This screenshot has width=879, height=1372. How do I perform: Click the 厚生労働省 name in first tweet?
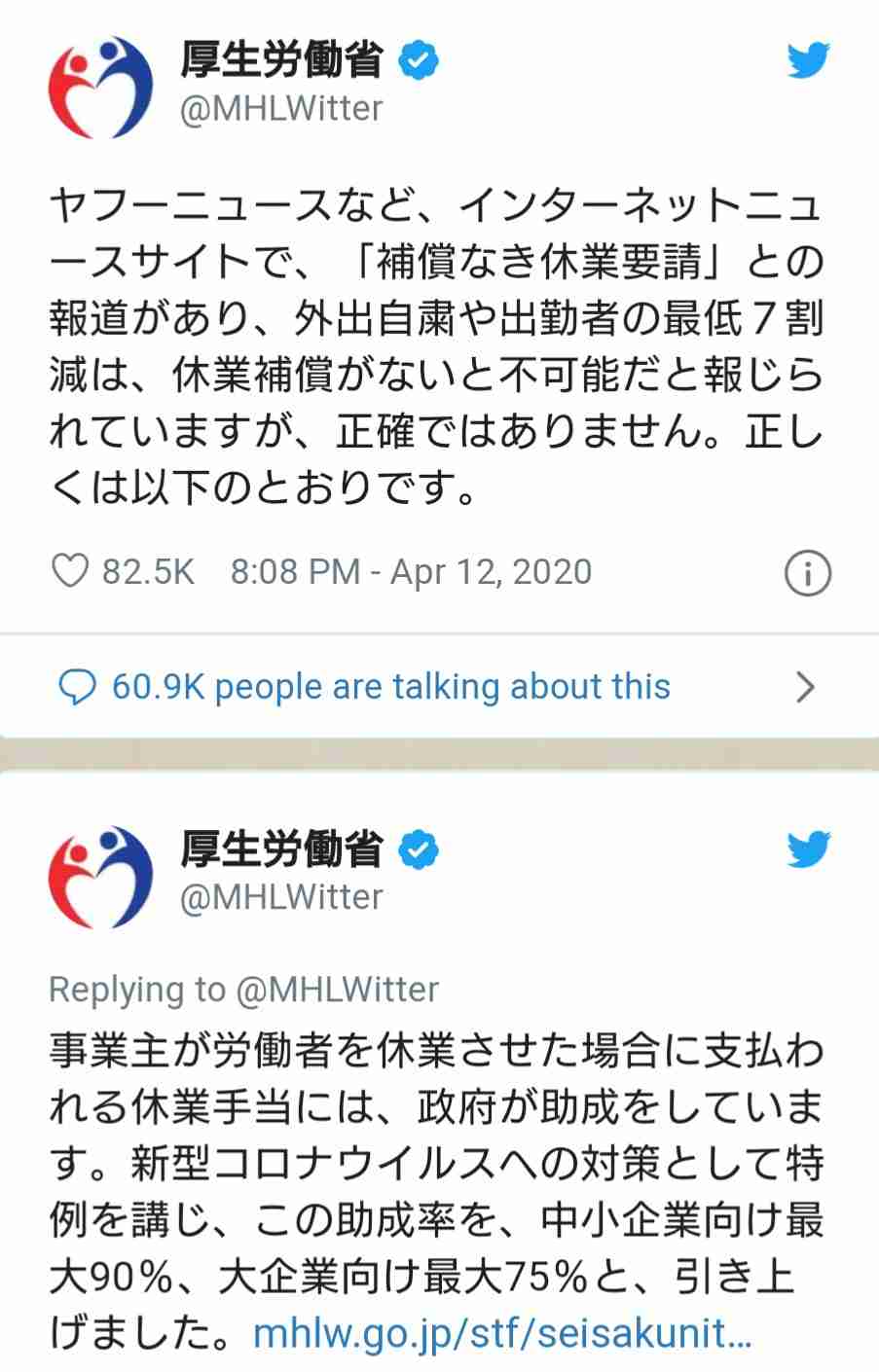(x=281, y=61)
